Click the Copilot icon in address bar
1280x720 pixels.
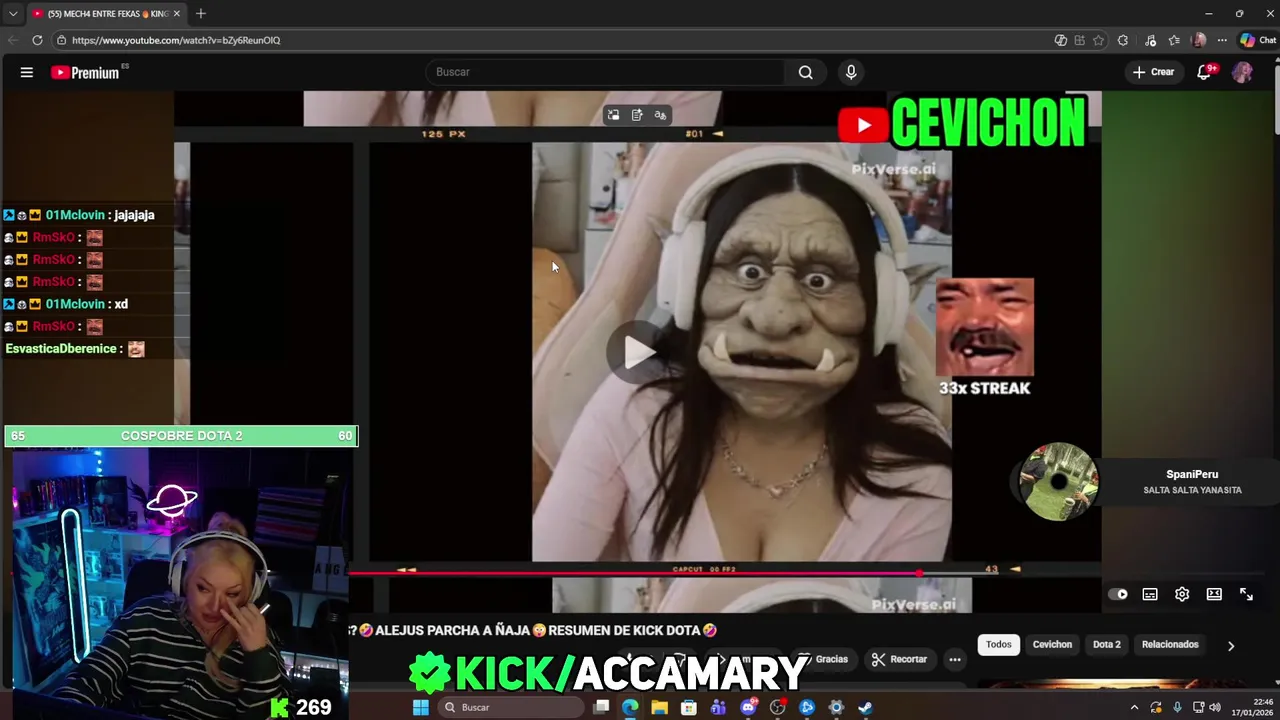pos(1060,40)
